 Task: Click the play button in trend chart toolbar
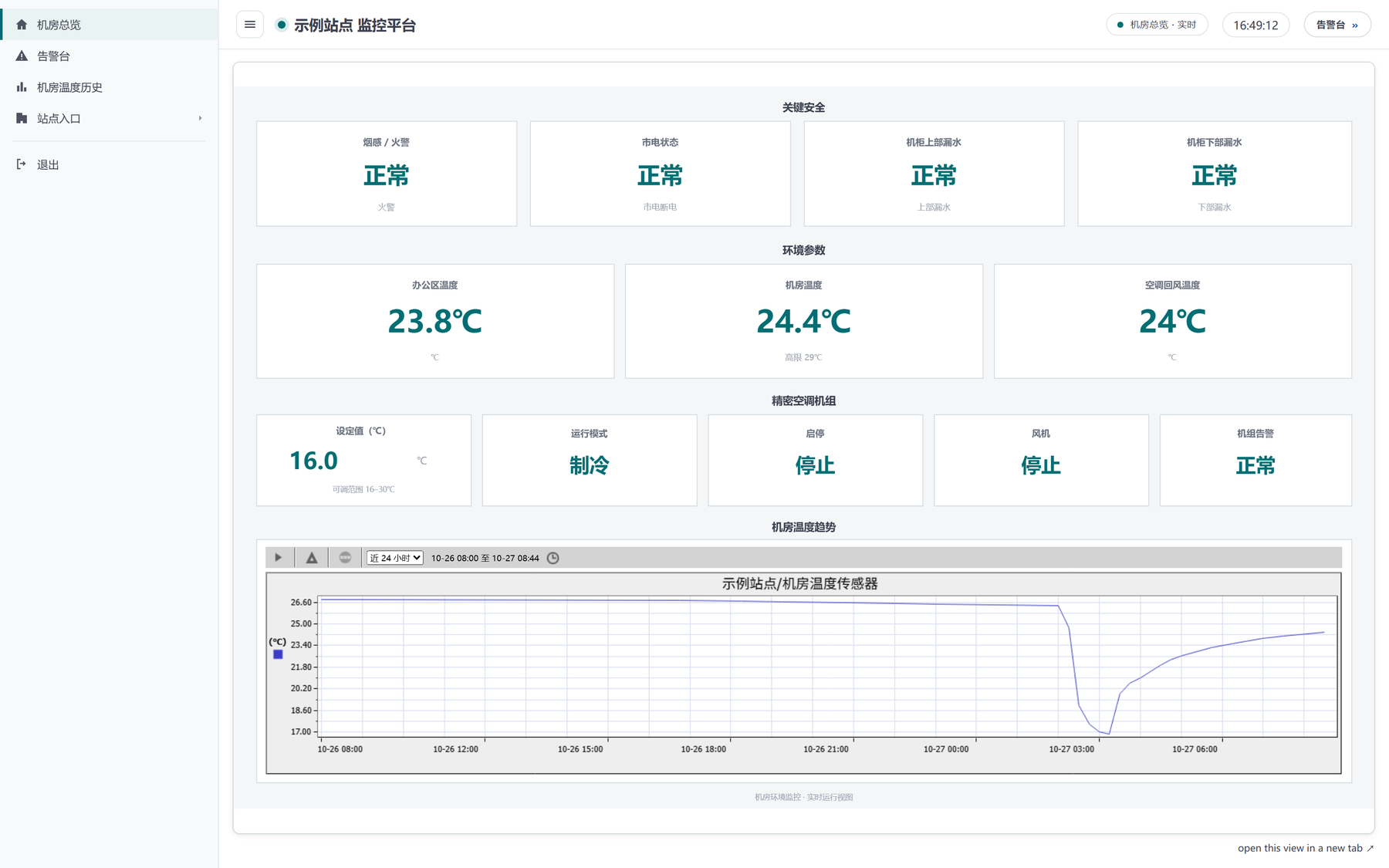[x=279, y=557]
